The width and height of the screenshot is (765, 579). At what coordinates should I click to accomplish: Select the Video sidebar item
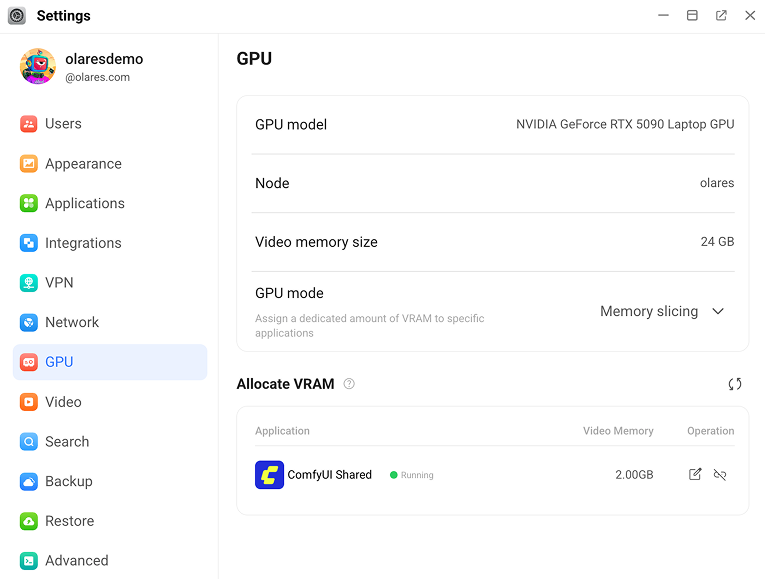pyautogui.click(x=63, y=402)
